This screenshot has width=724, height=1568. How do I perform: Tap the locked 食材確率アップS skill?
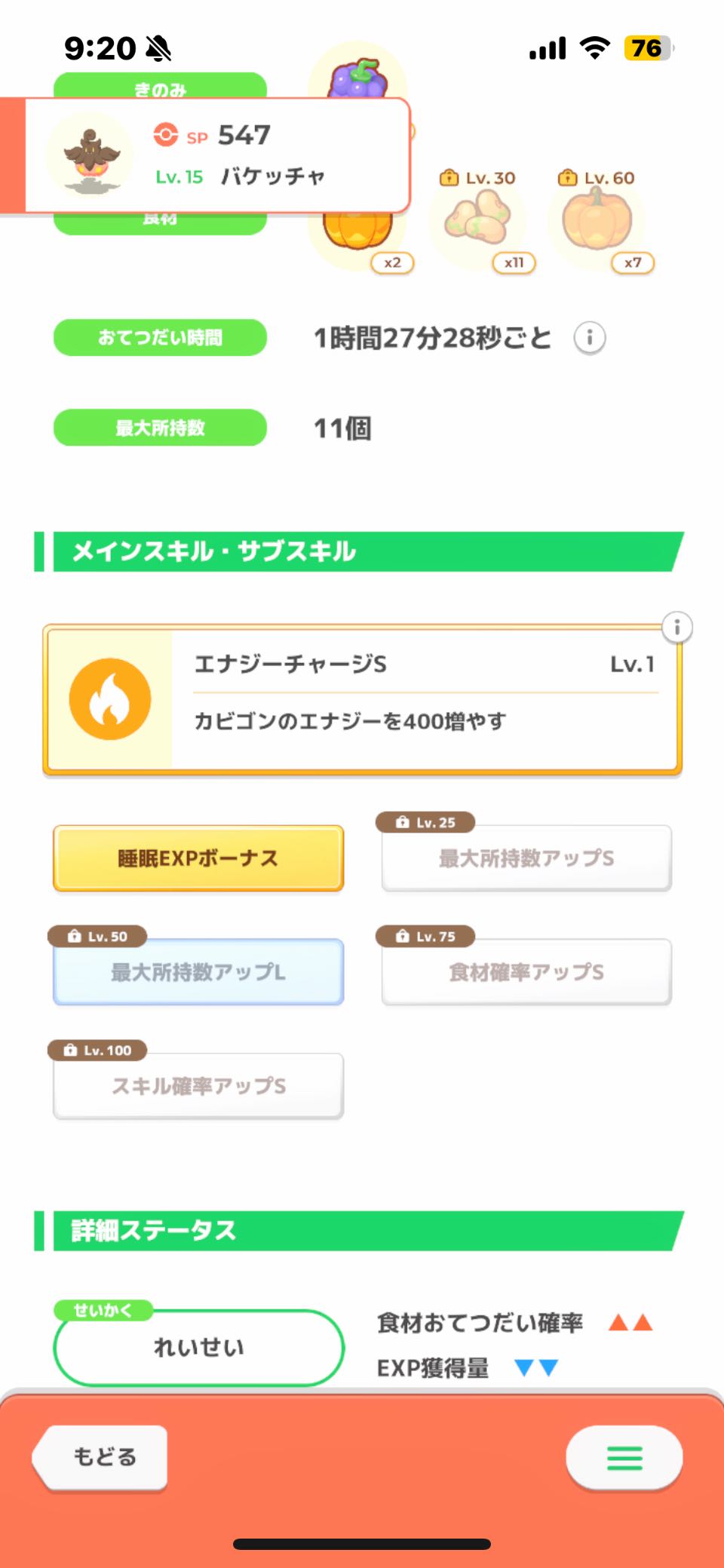[x=526, y=972]
